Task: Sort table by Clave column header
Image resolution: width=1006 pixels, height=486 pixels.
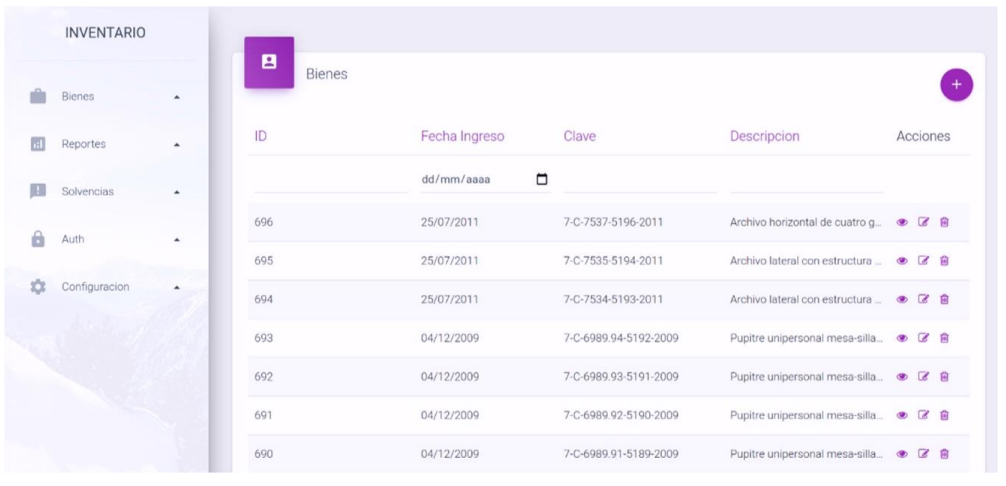Action: click(x=579, y=136)
